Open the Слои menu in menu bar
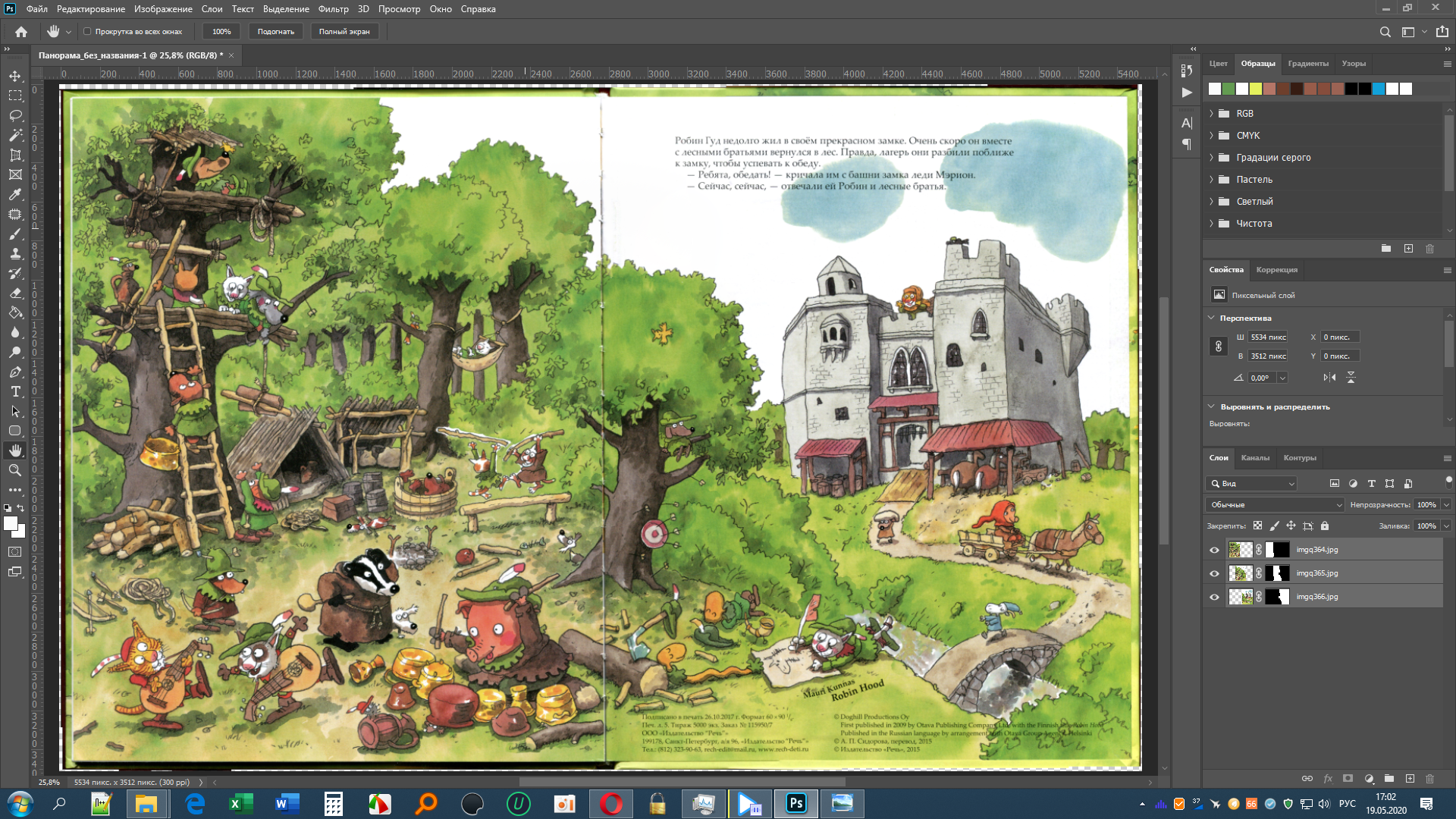 pyautogui.click(x=212, y=9)
